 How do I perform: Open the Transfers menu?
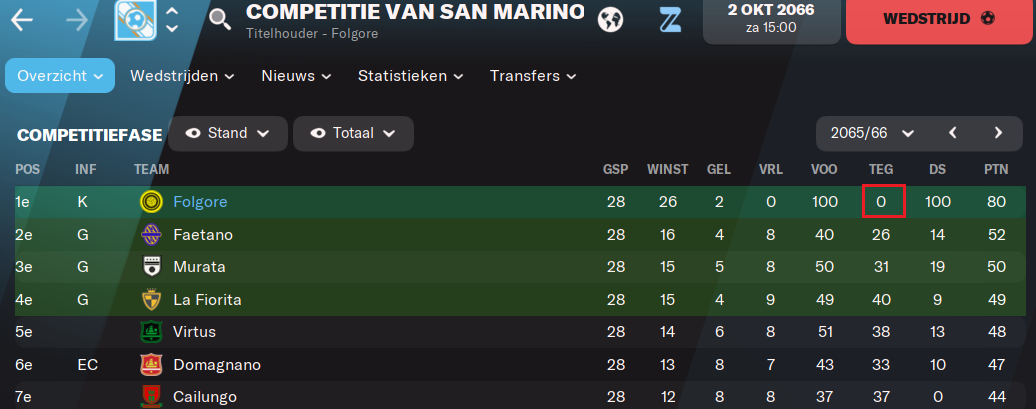click(x=533, y=76)
